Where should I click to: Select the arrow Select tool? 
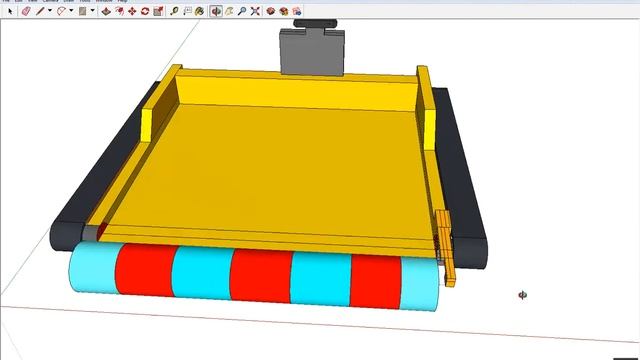(x=10, y=11)
